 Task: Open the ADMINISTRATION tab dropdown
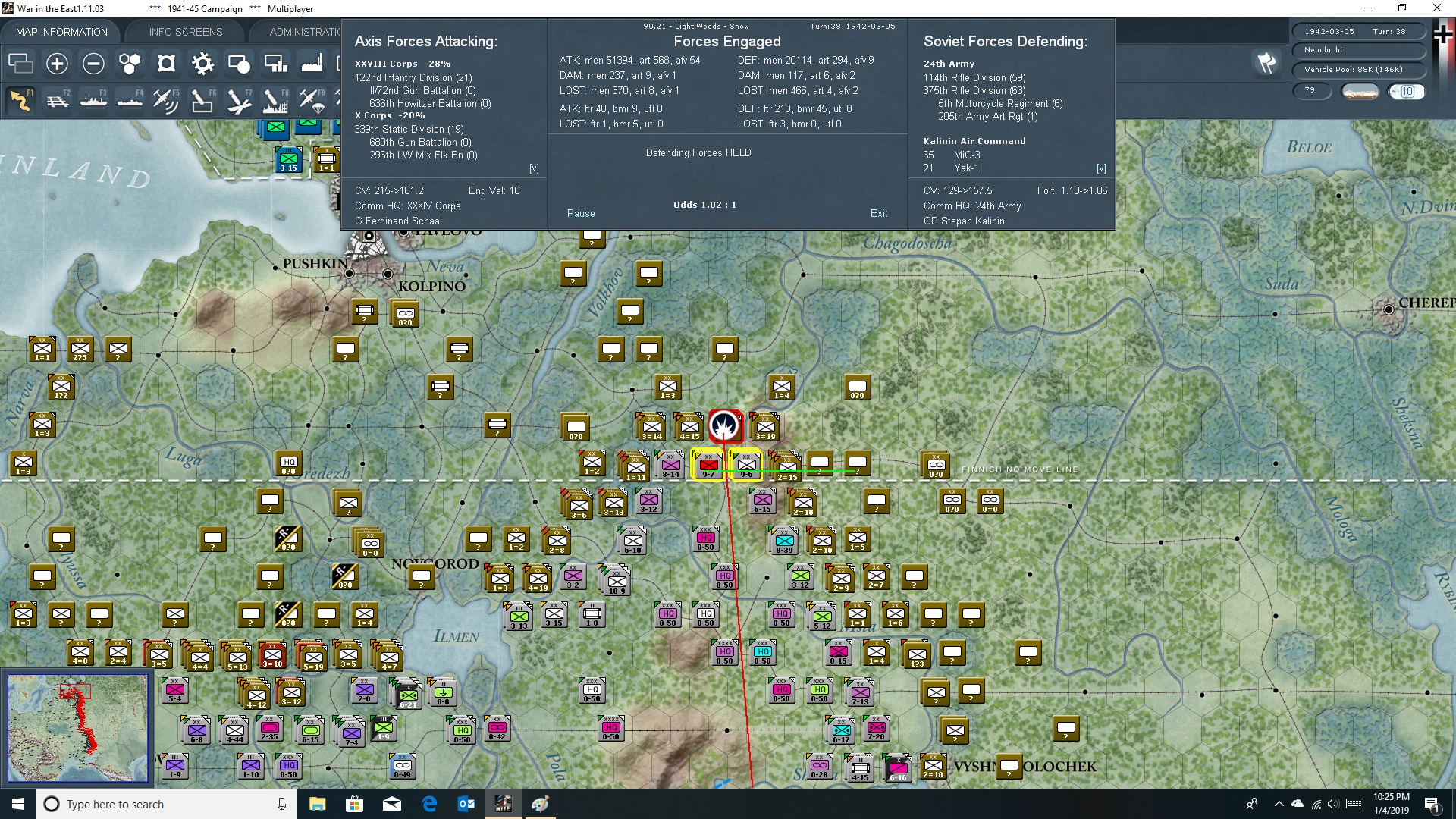(x=304, y=32)
